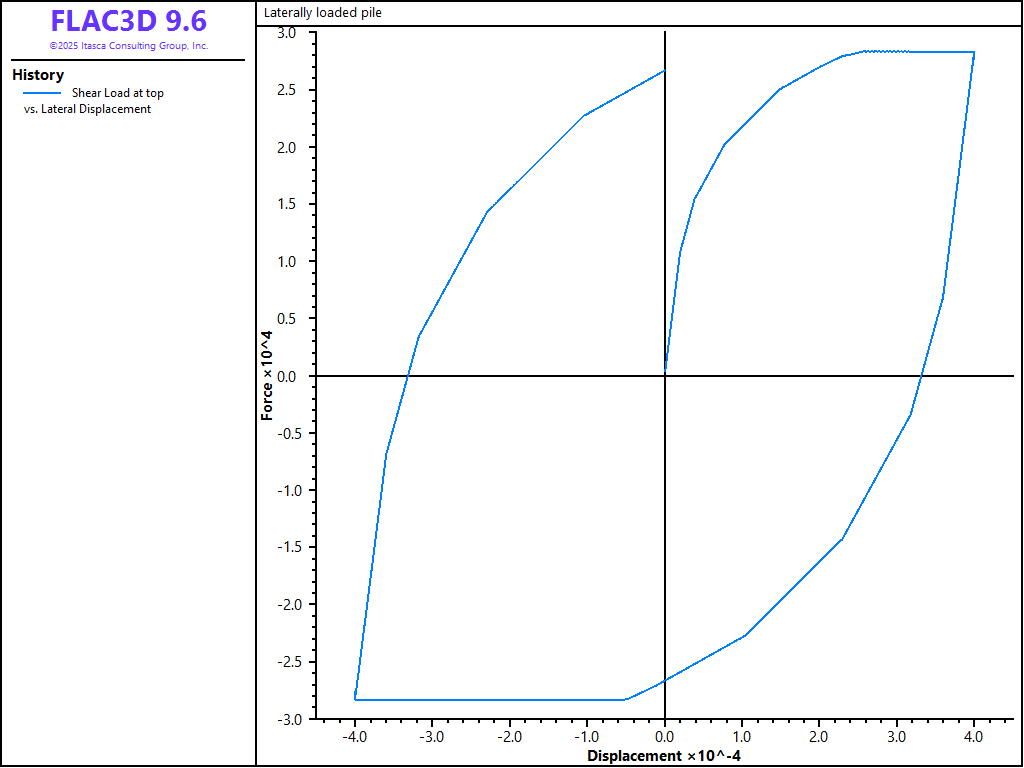Click the bottom-left corner of the hysteresis loop
This screenshot has height=768, width=1024.
click(355, 699)
